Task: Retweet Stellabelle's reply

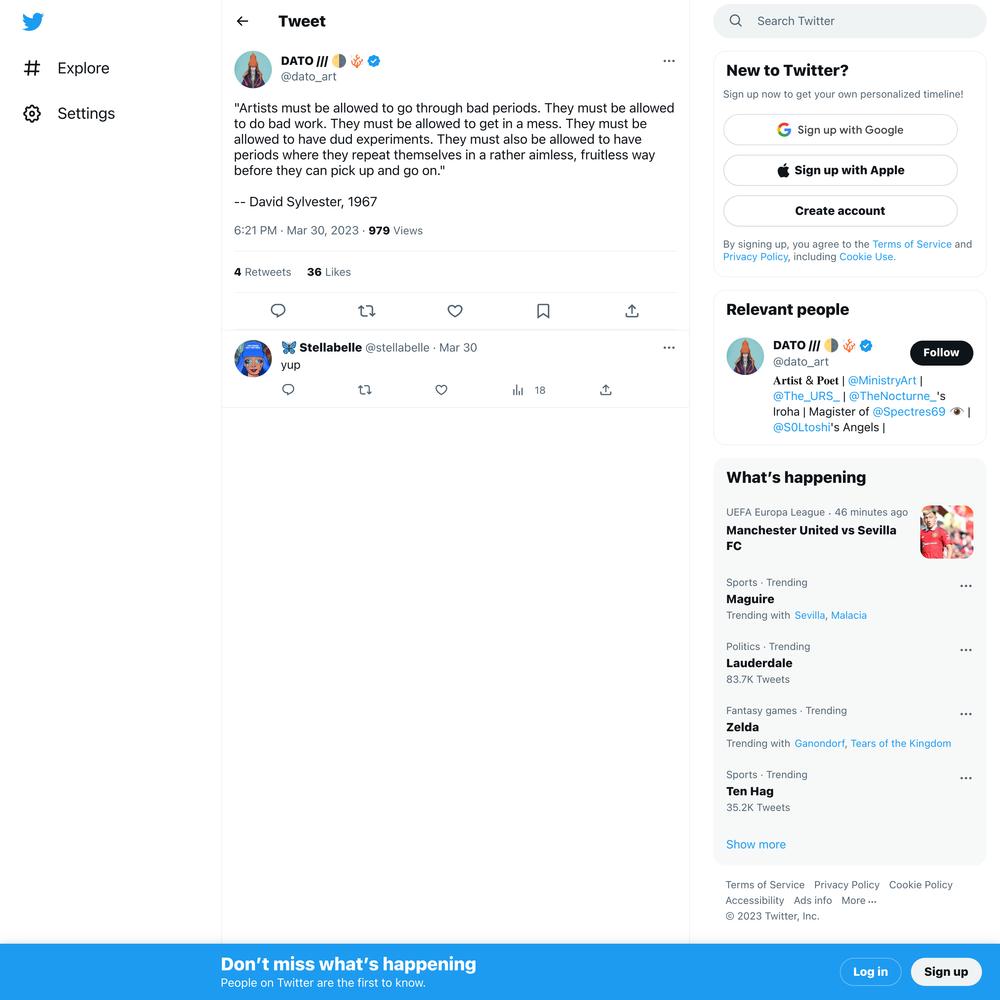Action: tap(365, 390)
